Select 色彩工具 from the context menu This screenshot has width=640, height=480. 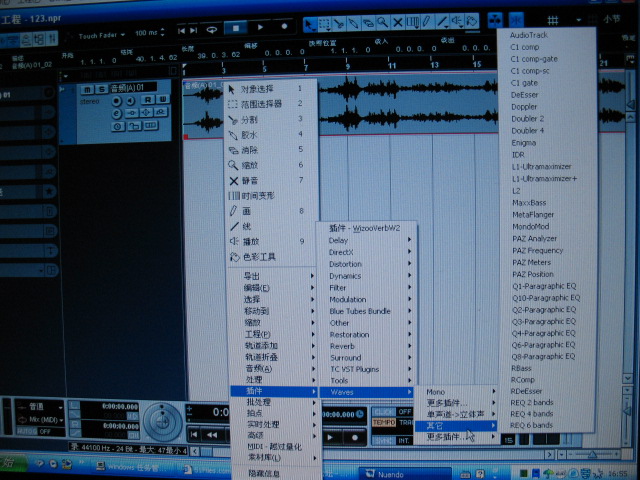click(x=271, y=257)
